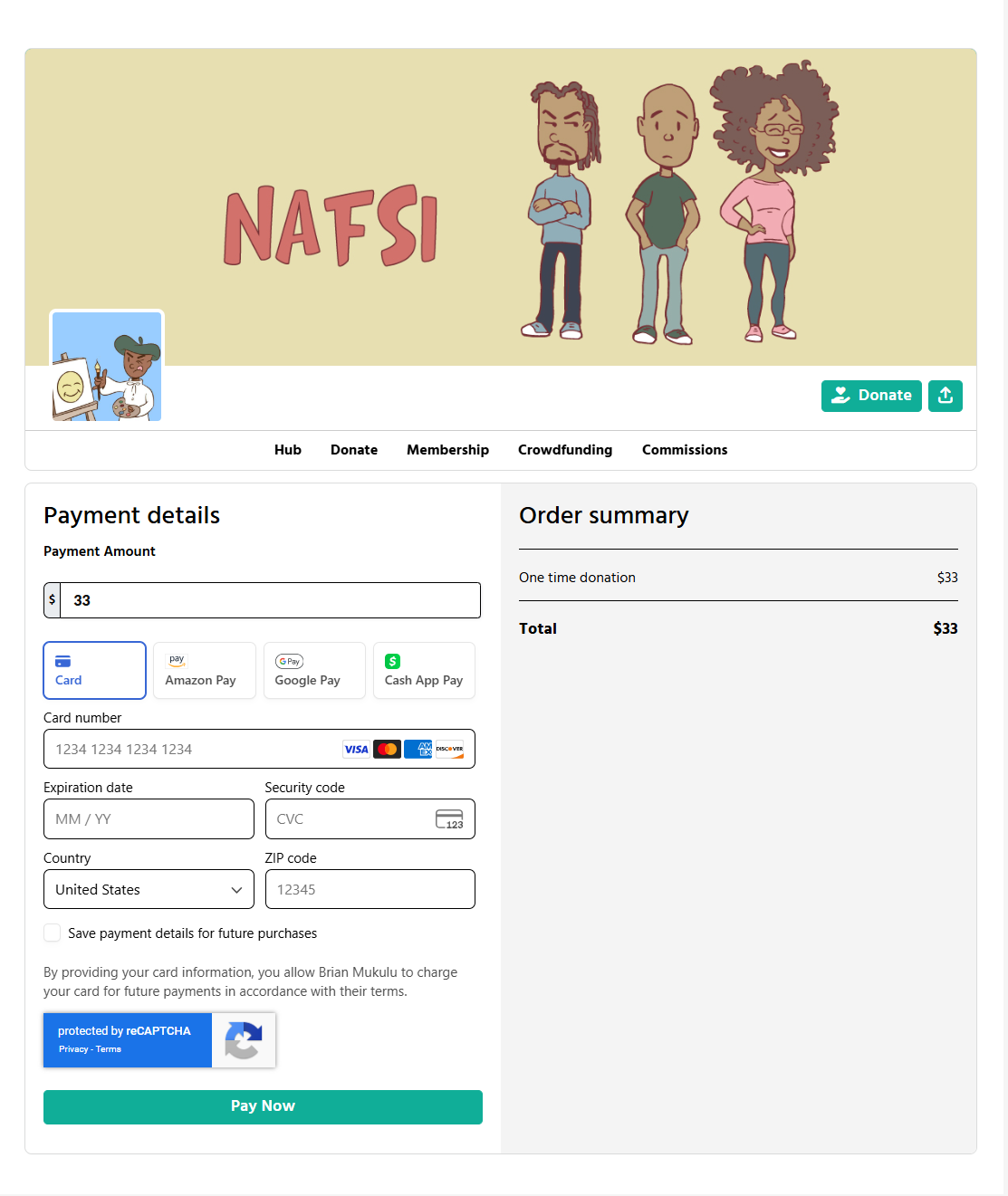Click the dollar sign currency prefix
This screenshot has width=1008, height=1196.
click(53, 600)
